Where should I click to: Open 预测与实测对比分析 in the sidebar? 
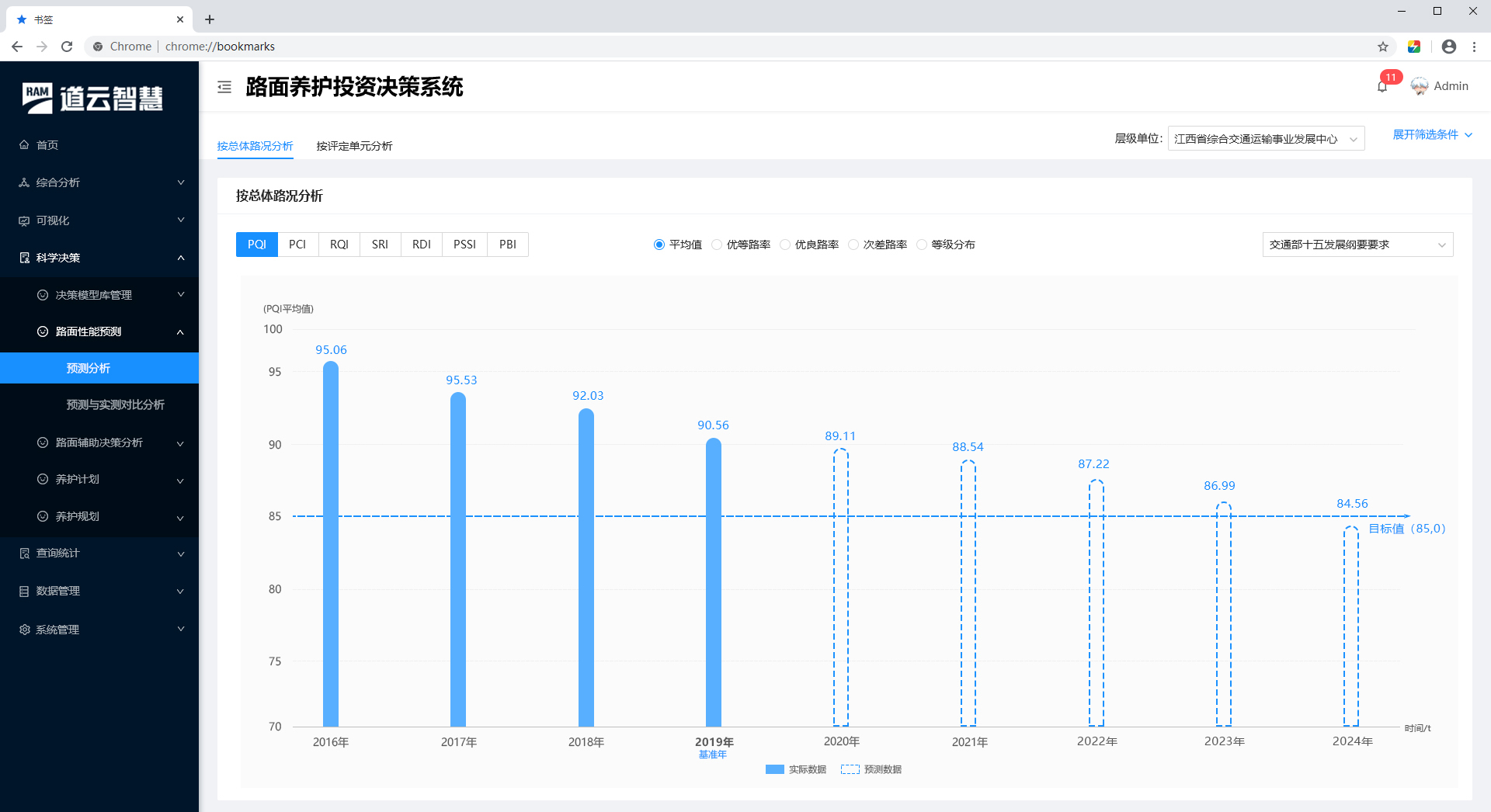(x=115, y=404)
